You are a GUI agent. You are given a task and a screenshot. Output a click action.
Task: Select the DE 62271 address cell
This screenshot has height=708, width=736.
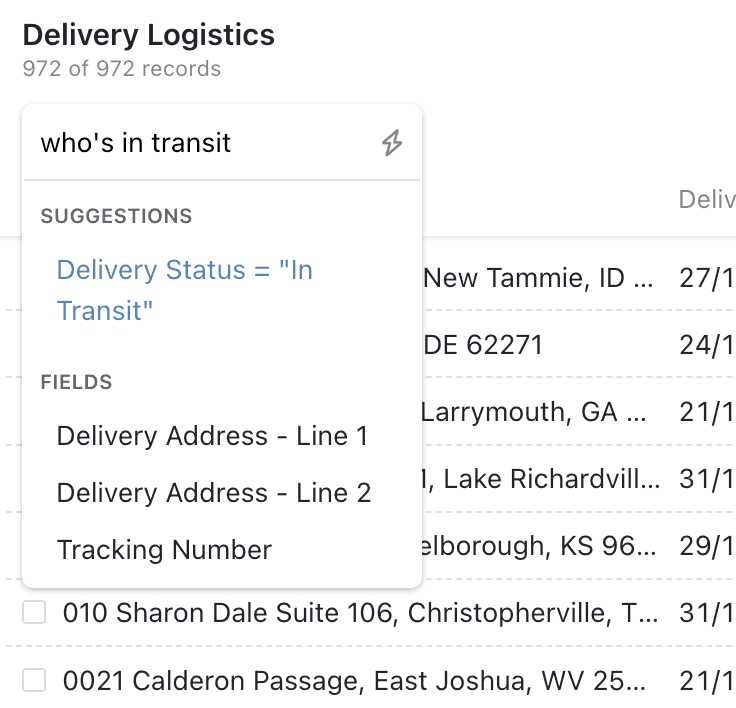tap(484, 346)
